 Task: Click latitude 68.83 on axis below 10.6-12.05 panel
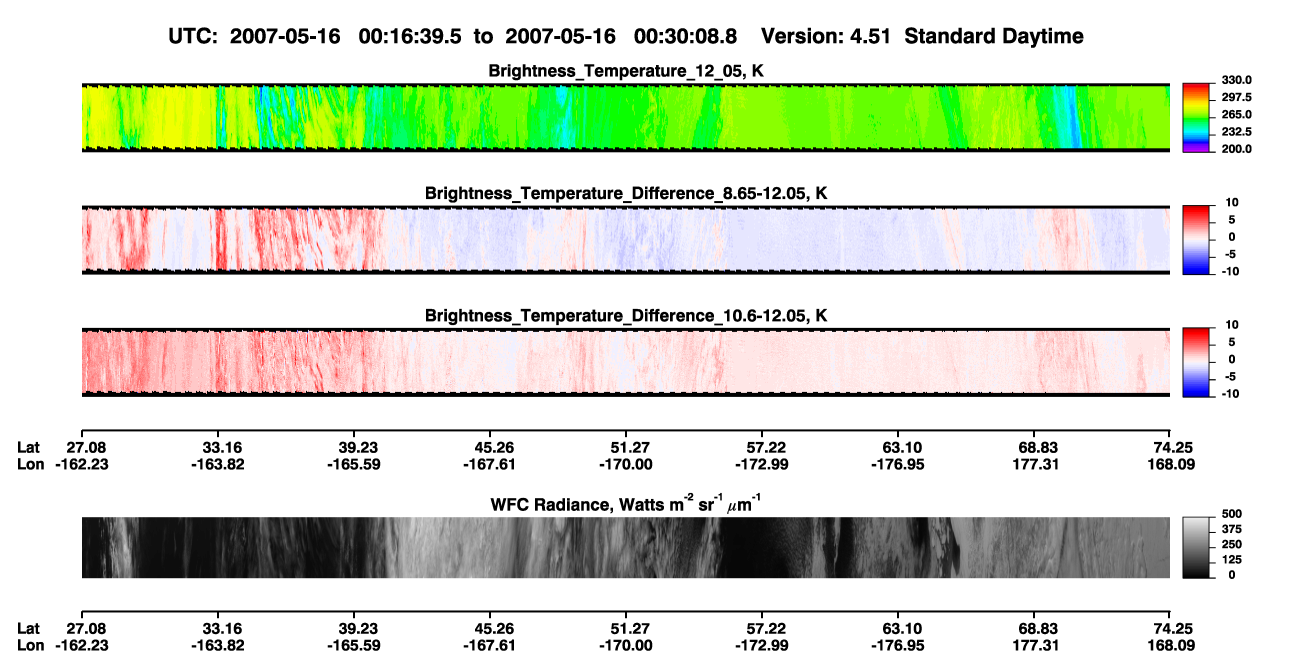(1038, 447)
